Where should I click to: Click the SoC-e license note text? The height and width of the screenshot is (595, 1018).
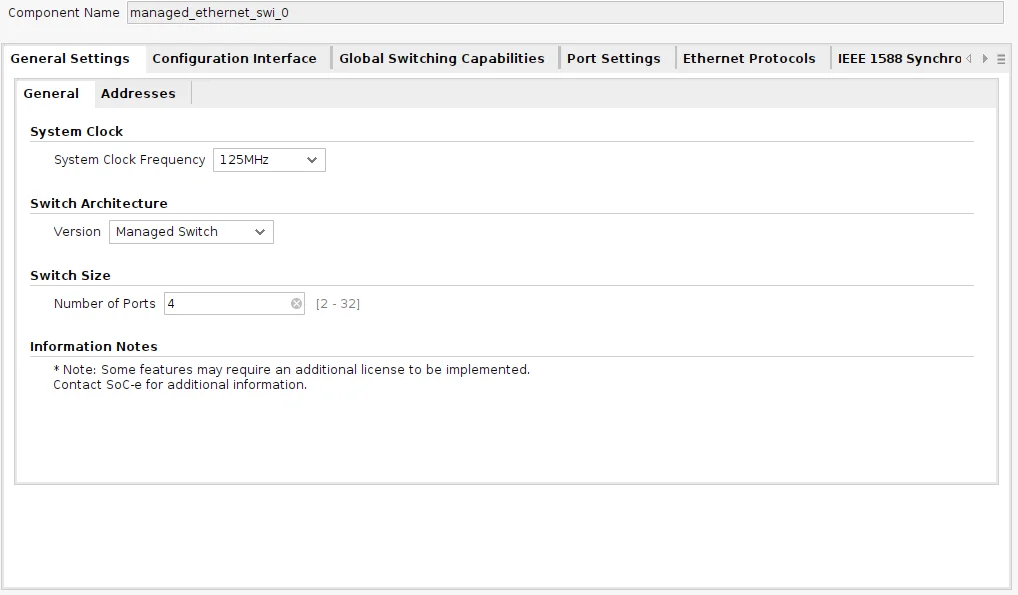coord(292,377)
